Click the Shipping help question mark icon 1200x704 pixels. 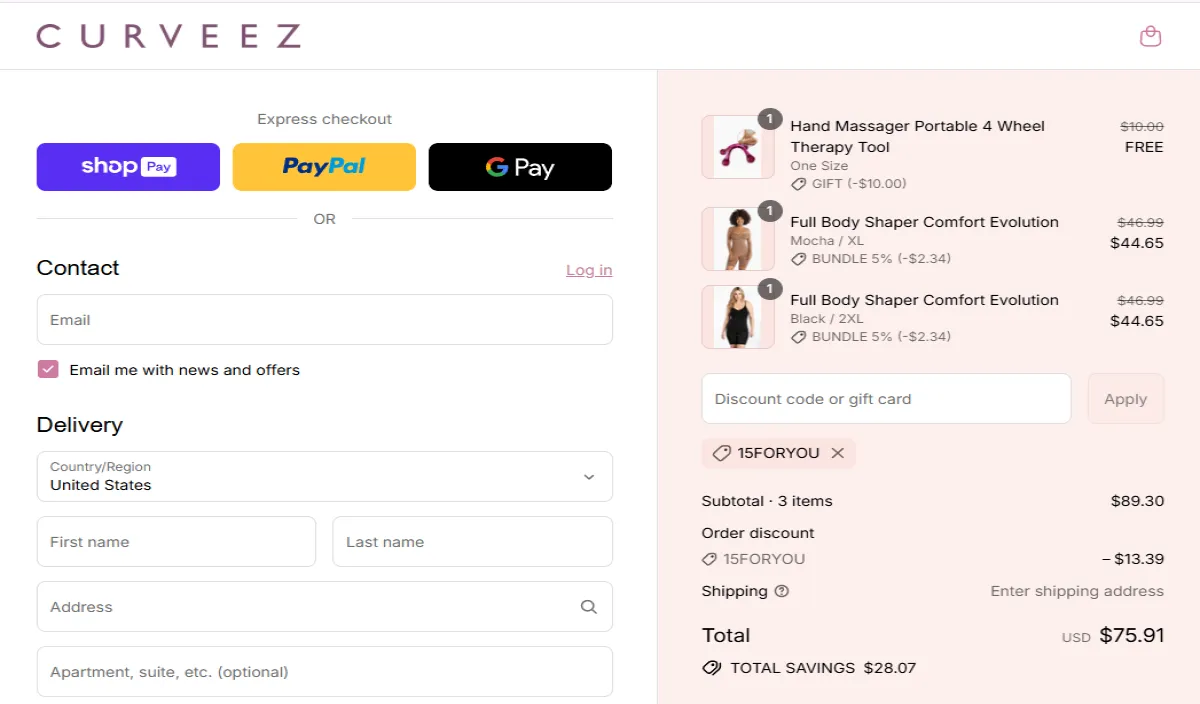coord(781,591)
